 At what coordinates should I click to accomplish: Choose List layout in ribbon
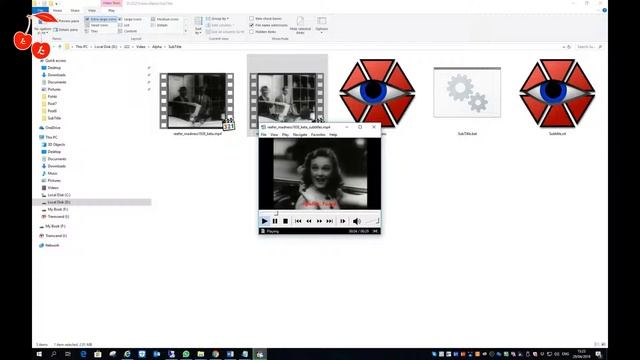[x=124, y=25]
